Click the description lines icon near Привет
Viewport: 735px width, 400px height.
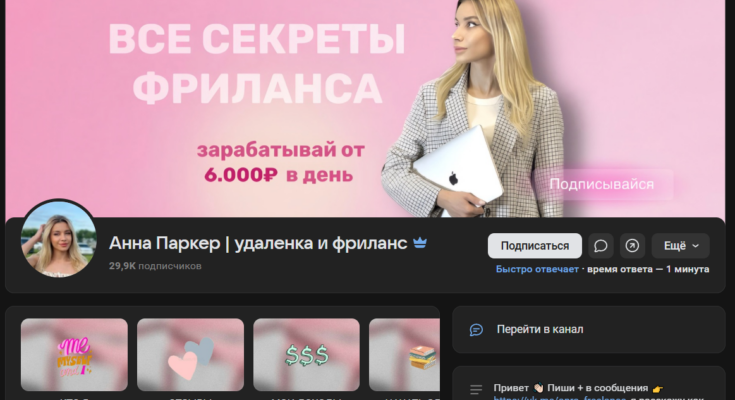click(x=477, y=388)
